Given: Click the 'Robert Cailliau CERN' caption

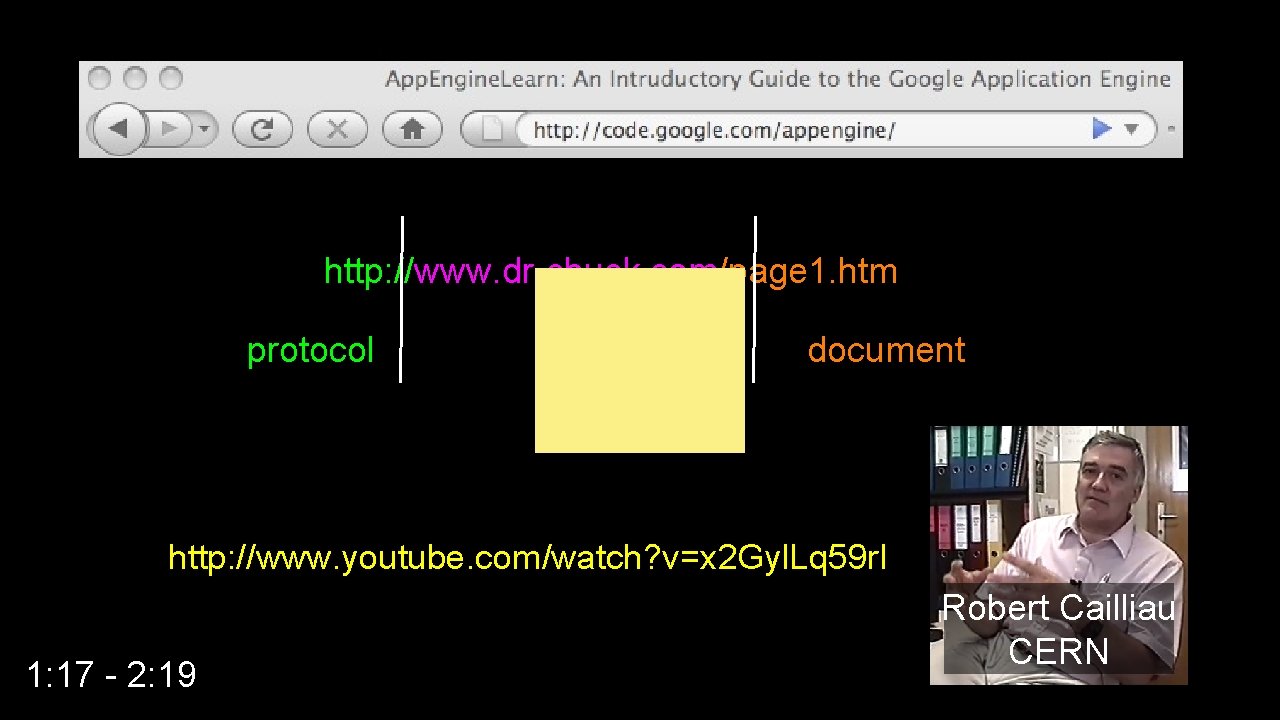Looking at the screenshot, I should [1059, 629].
